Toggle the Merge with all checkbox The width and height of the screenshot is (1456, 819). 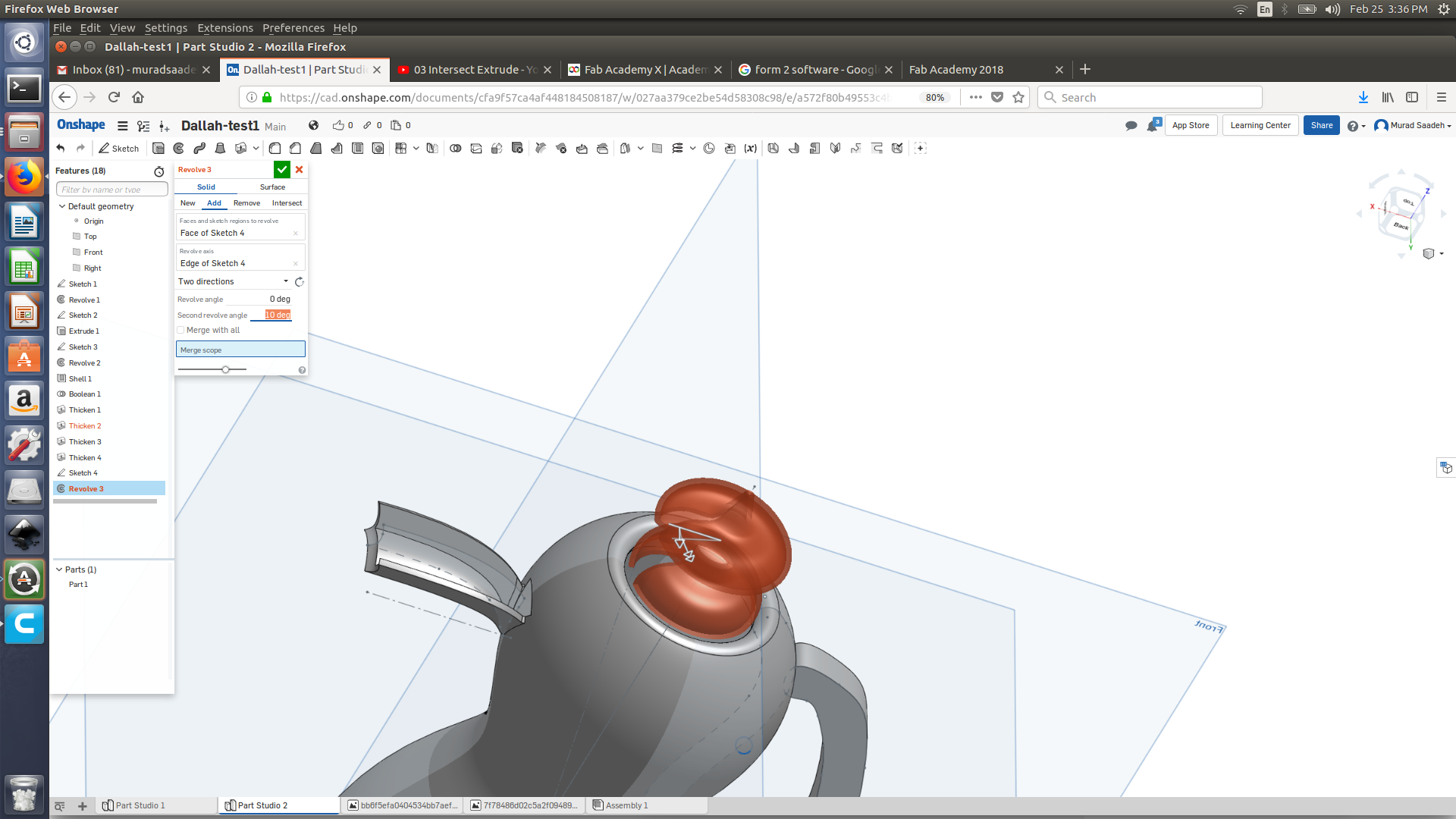[180, 330]
